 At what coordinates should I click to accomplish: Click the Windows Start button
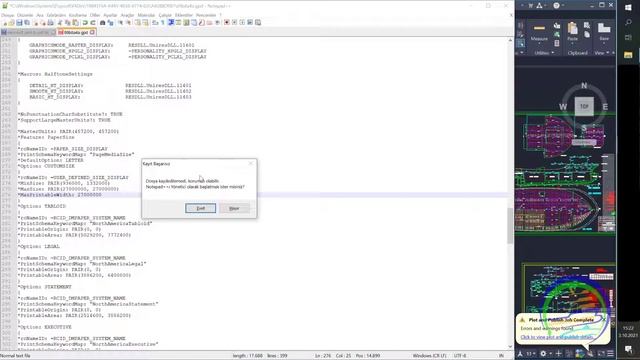tap(628, 7)
